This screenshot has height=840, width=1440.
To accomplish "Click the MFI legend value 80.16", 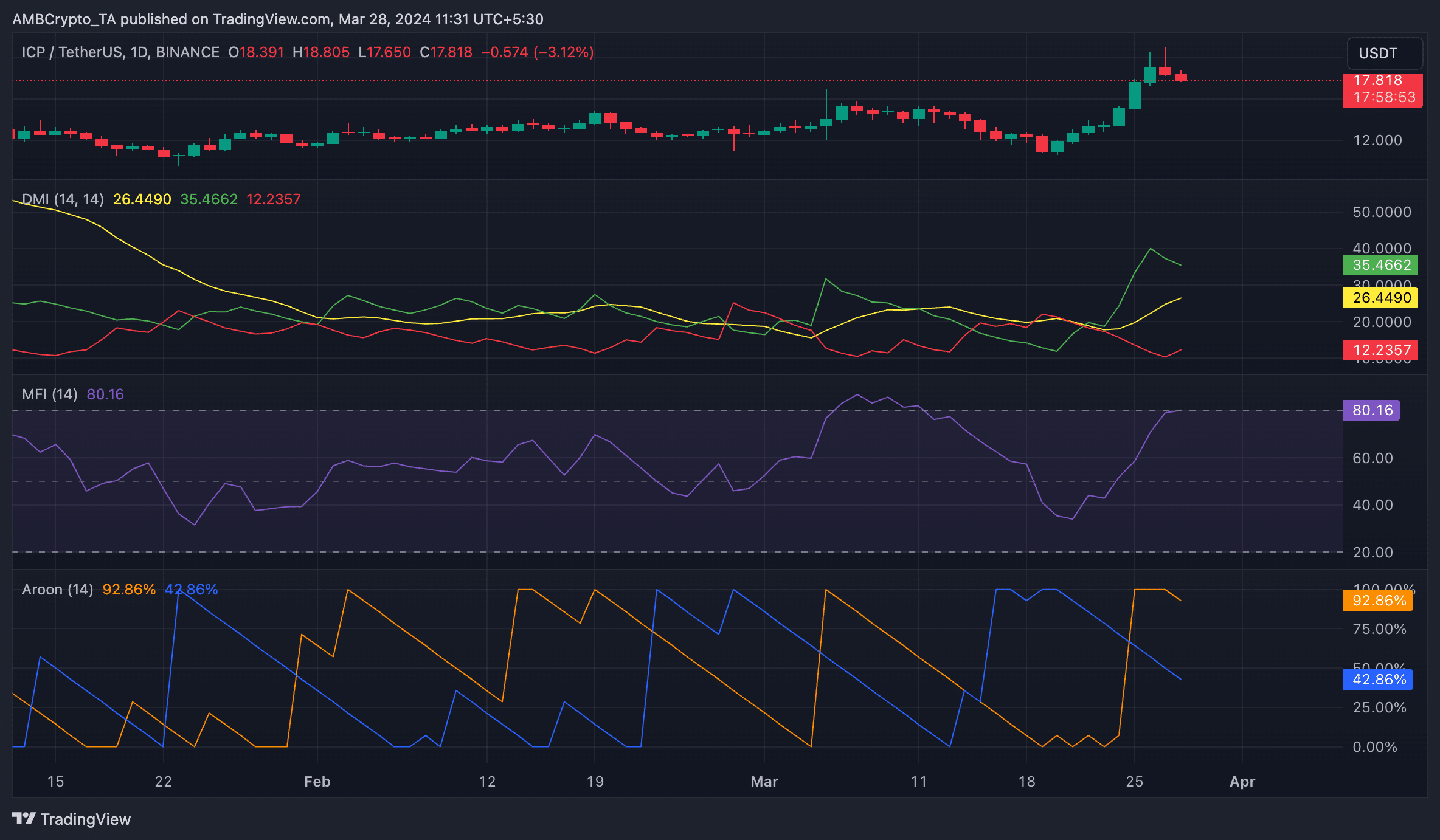I will [105, 394].
